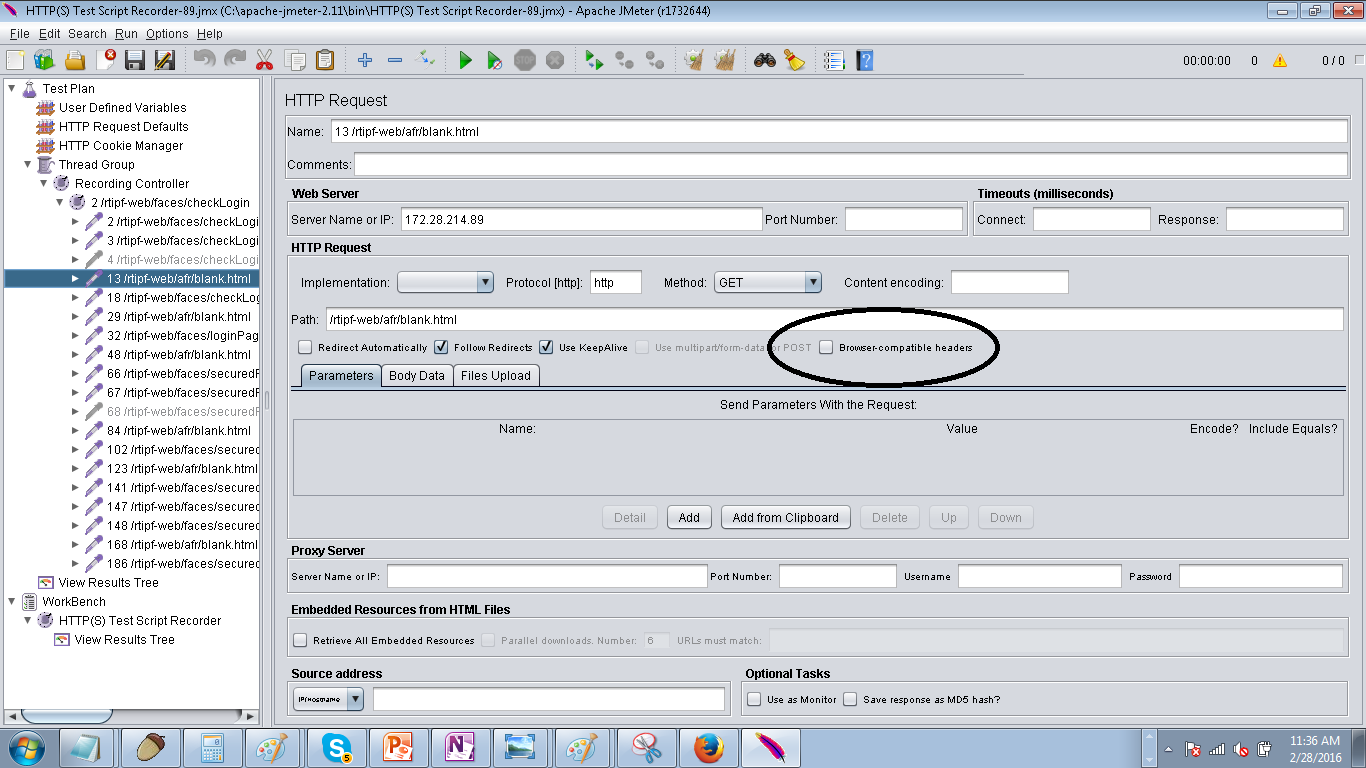1366x768 pixels.
Task: Cut the selected element using scissors icon
Action: [265, 60]
